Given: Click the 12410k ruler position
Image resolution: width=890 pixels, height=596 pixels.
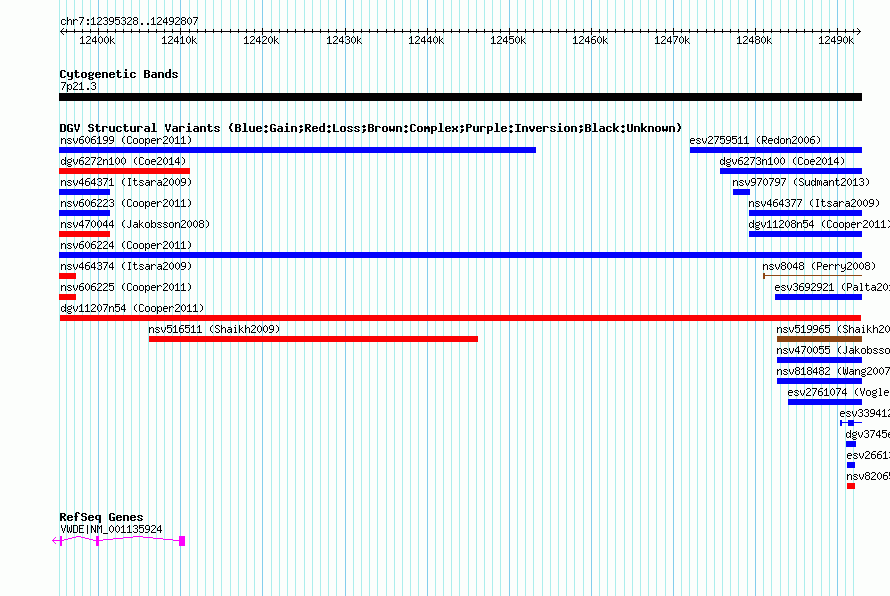Looking at the screenshot, I should (x=179, y=40).
